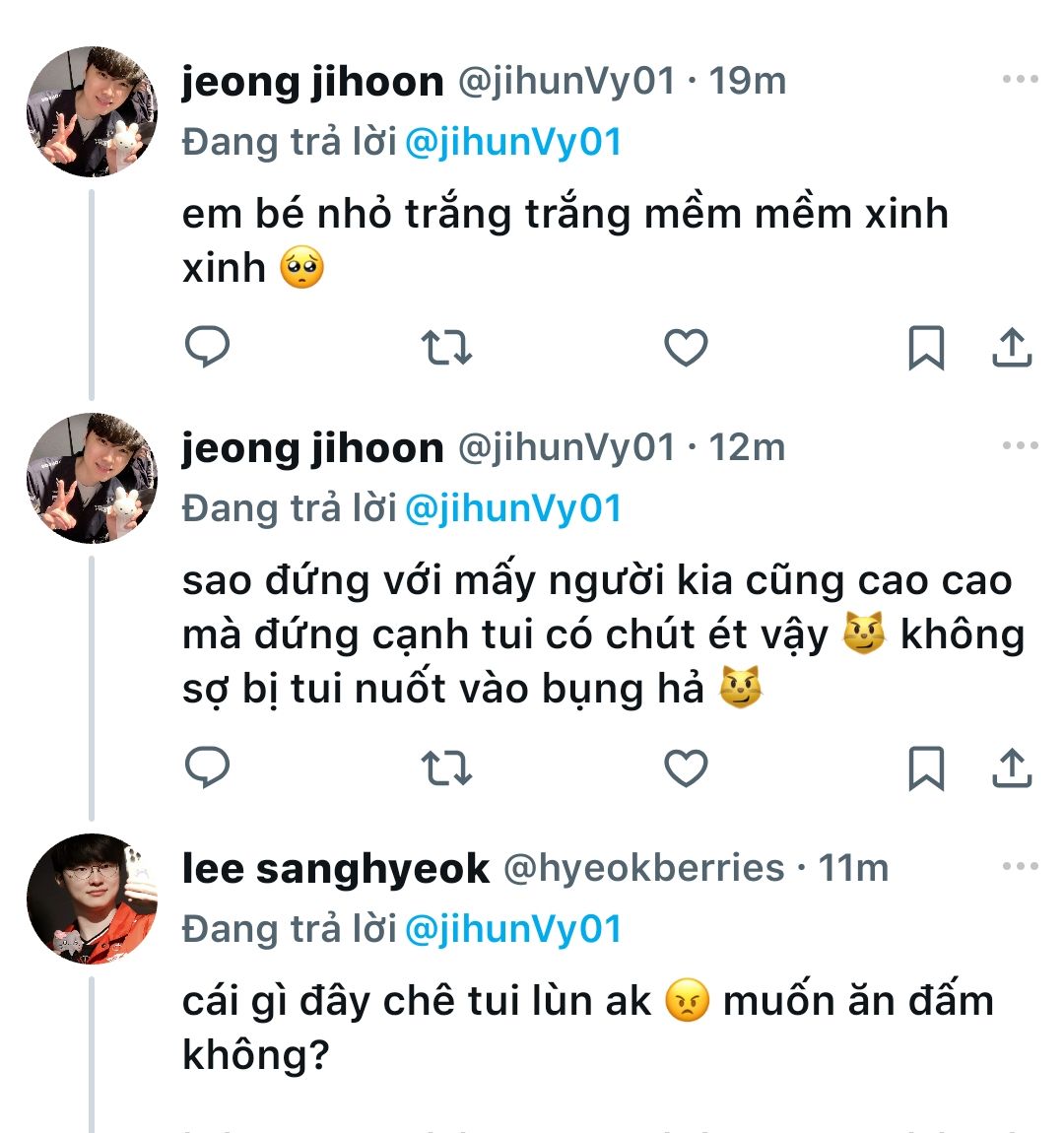Viewport: 1064px width, 1133px height.
Task: Open more options on the 12m tweet
Action: pos(1020,446)
